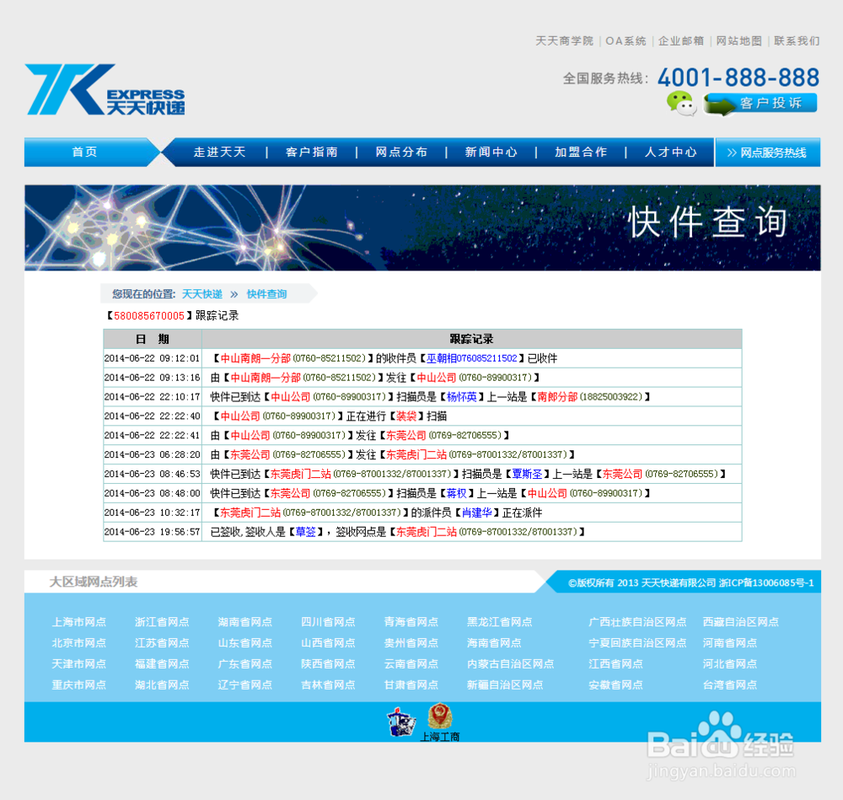Select 上海市网点 in the region list
843x800 pixels.
click(x=79, y=621)
